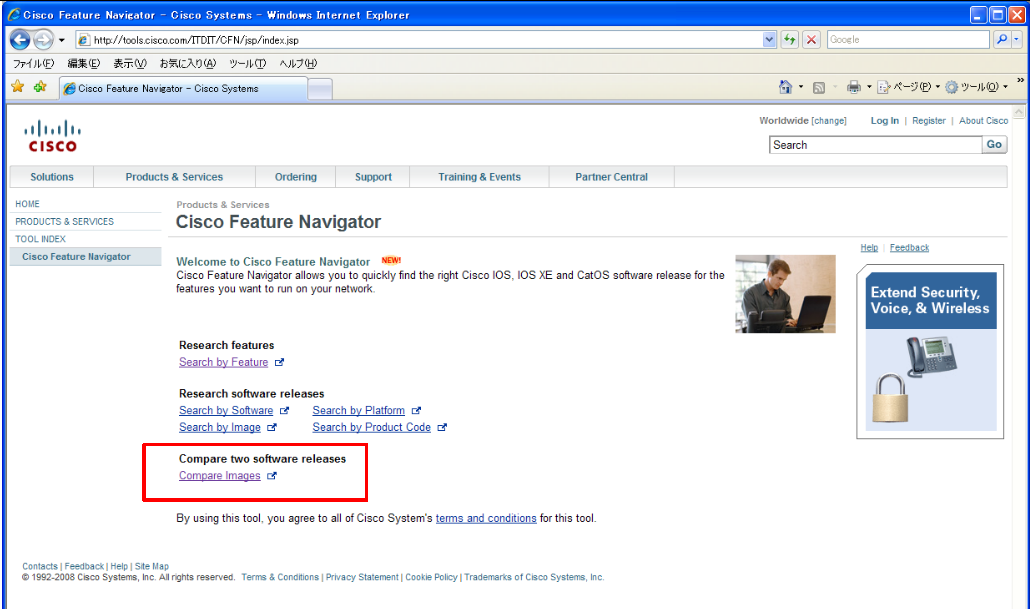Open the ファイル(F) menu
The image size is (1030, 609).
(x=33, y=63)
